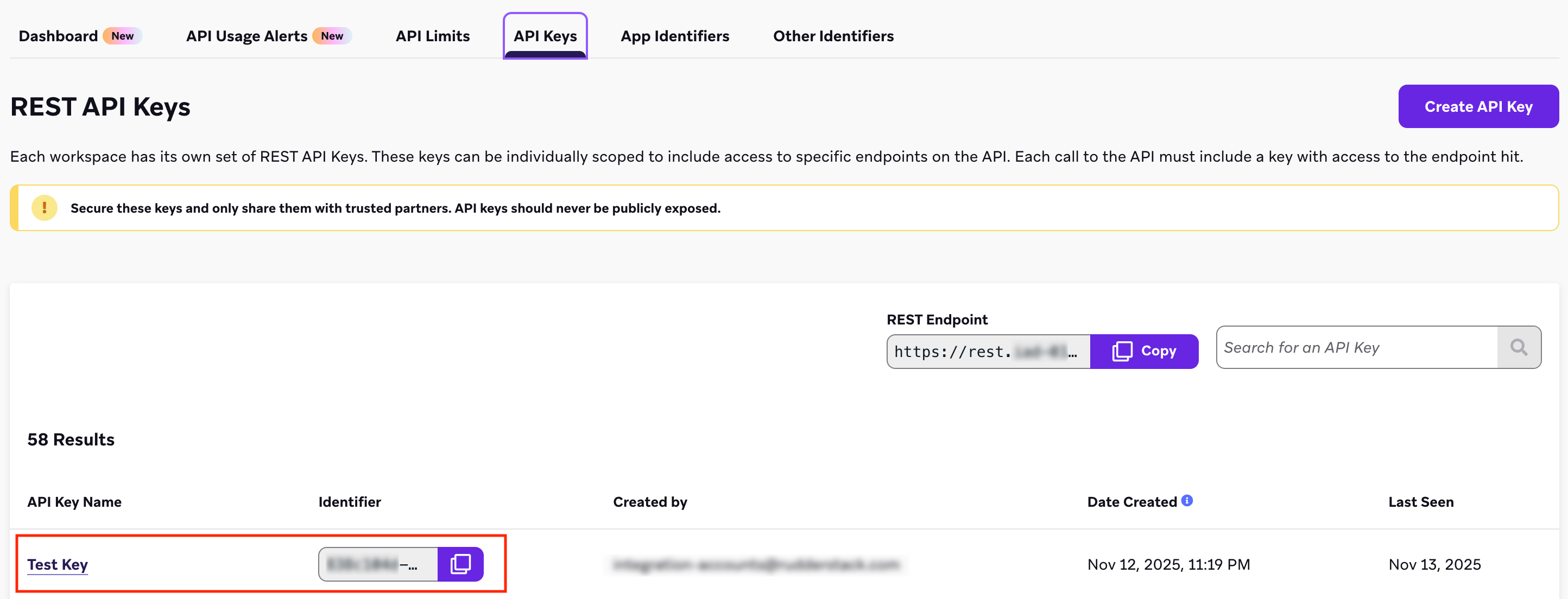Copy the Test Key identifier
Viewport: 1568px width, 599px height.
(x=461, y=564)
